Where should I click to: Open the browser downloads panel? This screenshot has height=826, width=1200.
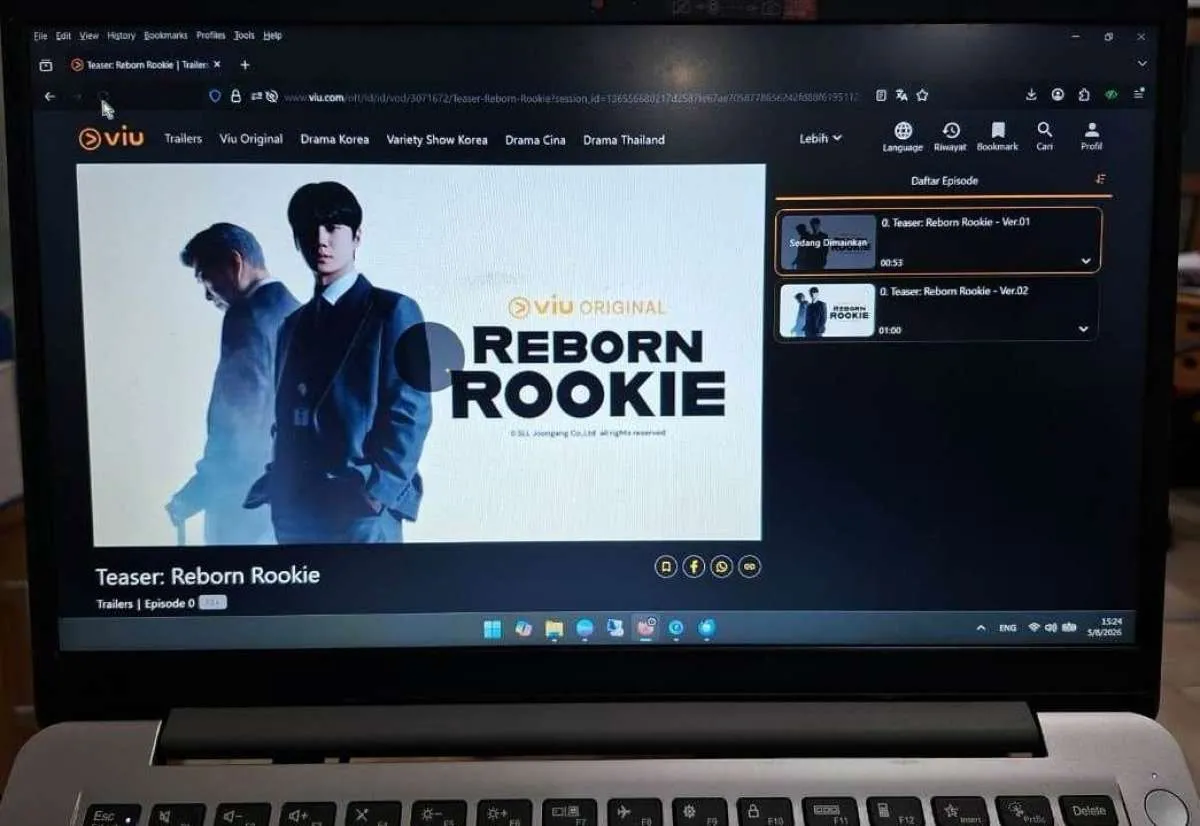[1031, 95]
